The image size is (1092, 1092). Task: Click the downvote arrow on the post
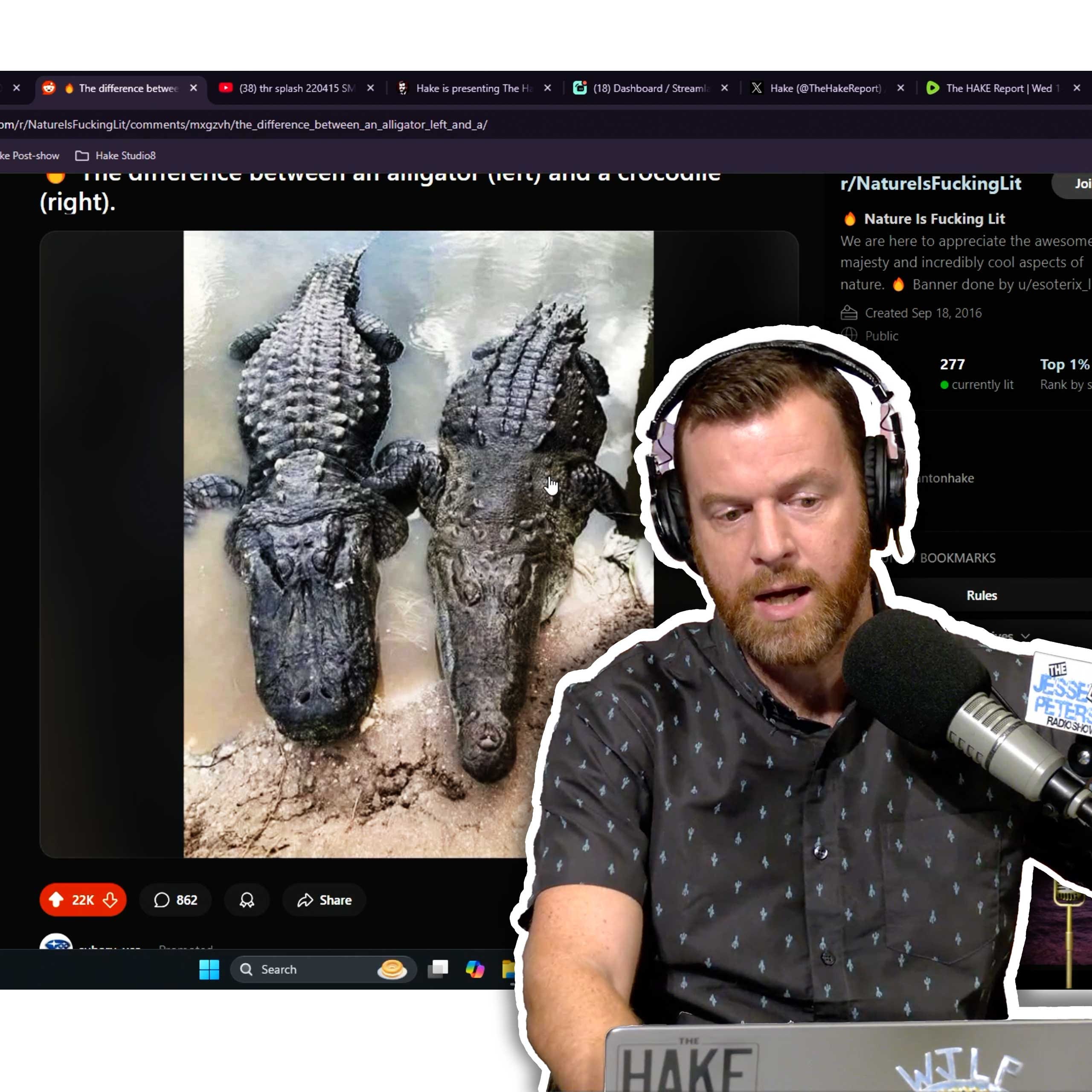tap(110, 899)
